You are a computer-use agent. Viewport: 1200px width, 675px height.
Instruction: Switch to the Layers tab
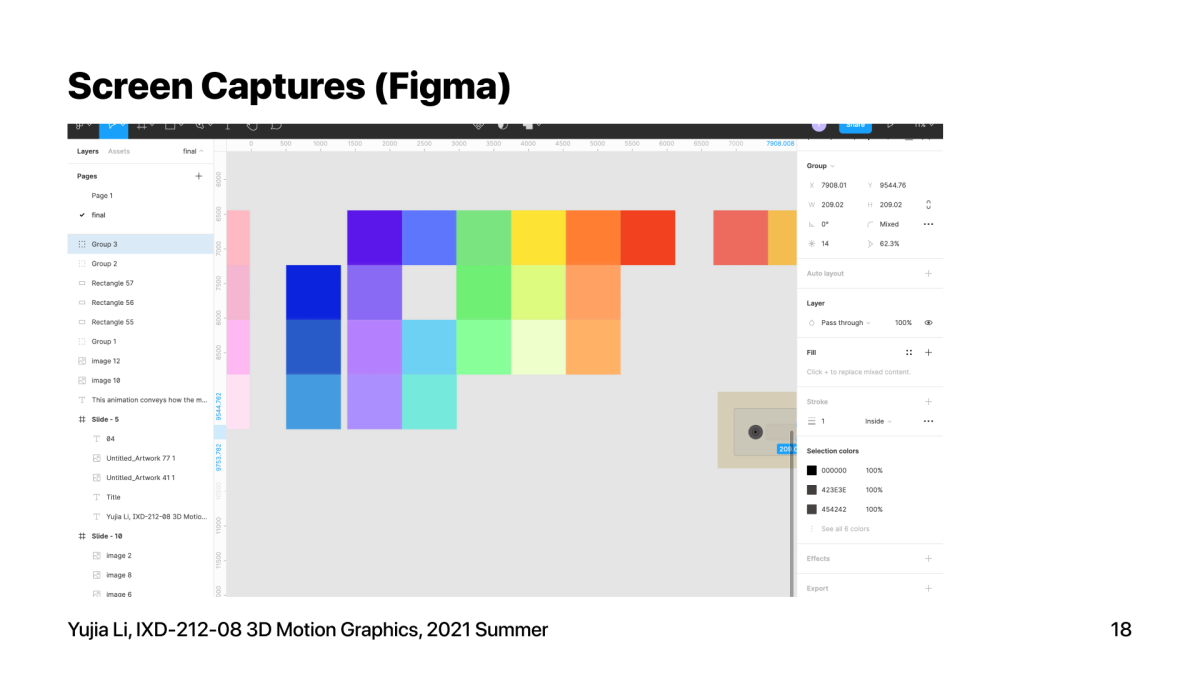pyautogui.click(x=88, y=151)
